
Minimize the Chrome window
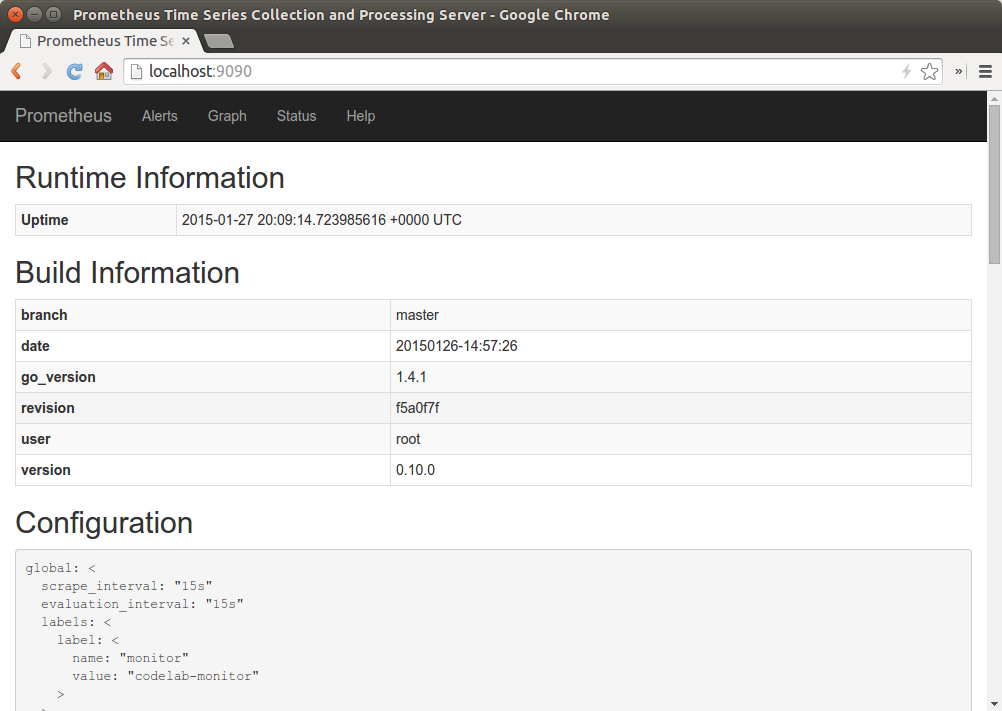(35, 14)
